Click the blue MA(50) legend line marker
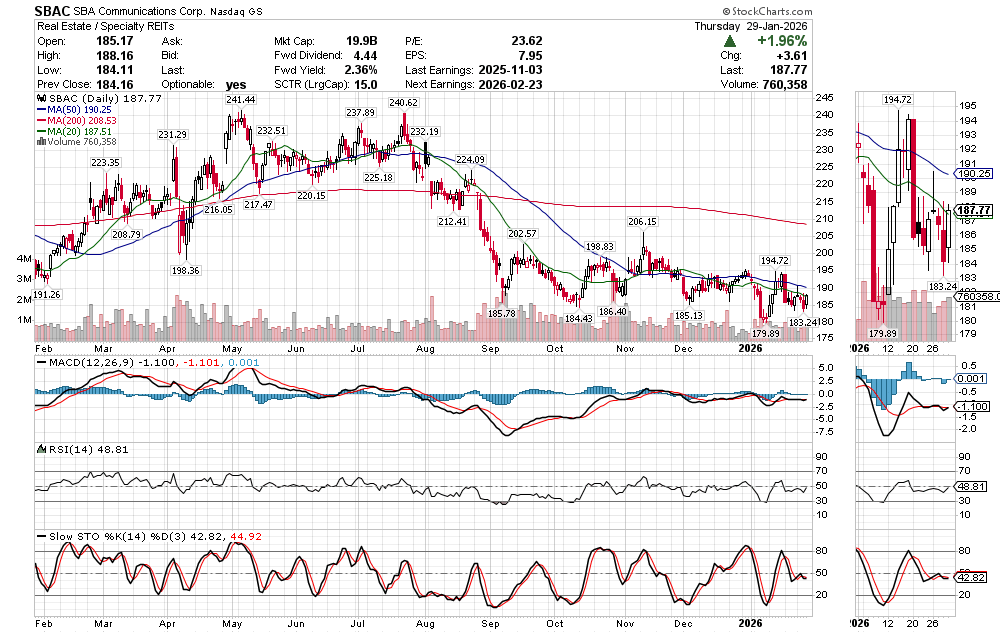This screenshot has height=633, width=1000. pos(40,110)
